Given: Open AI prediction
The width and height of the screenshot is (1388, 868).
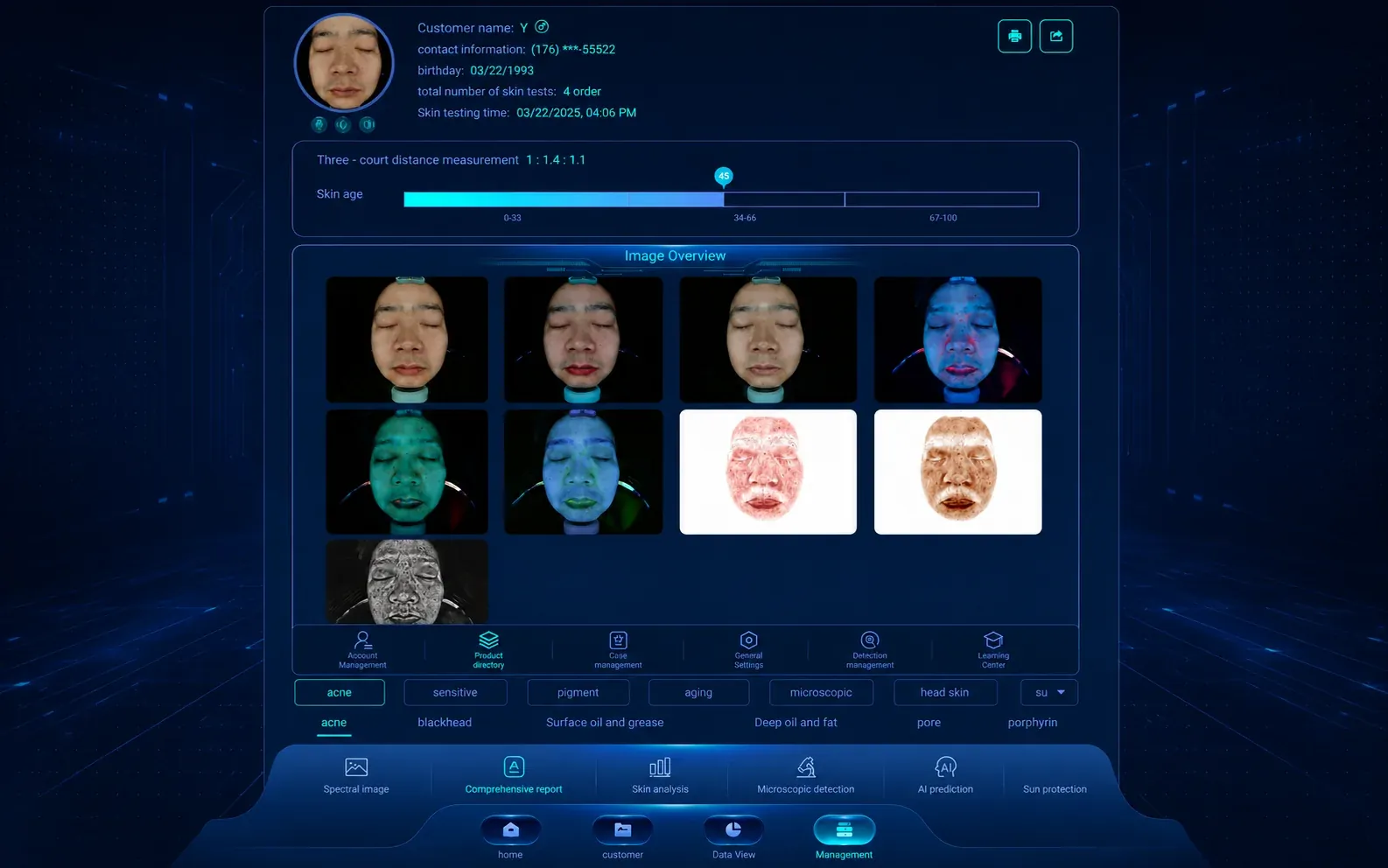Looking at the screenshot, I should tap(945, 775).
